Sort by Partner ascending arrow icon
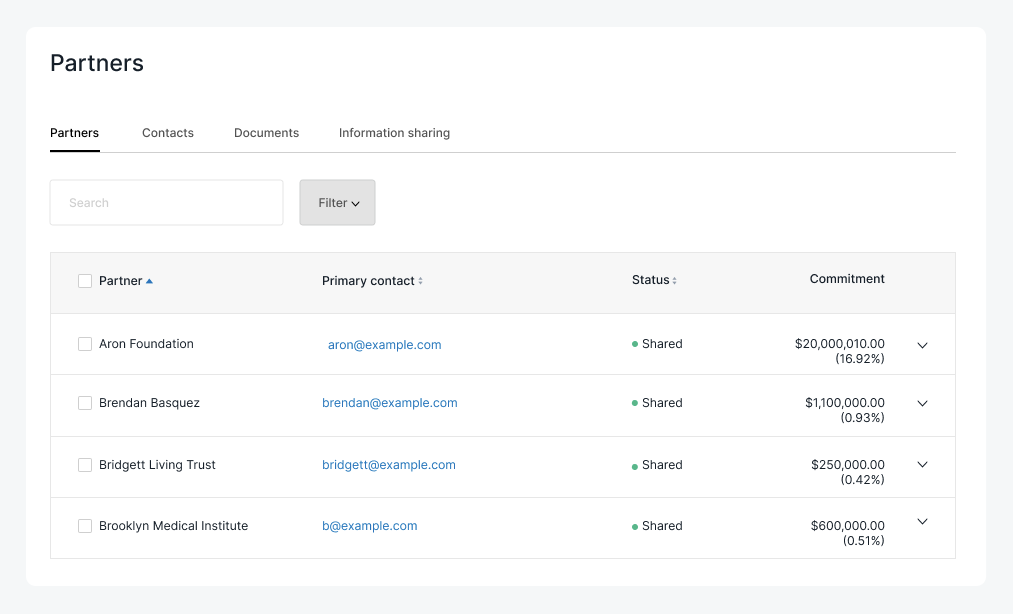This screenshot has width=1013, height=614. pyautogui.click(x=149, y=281)
